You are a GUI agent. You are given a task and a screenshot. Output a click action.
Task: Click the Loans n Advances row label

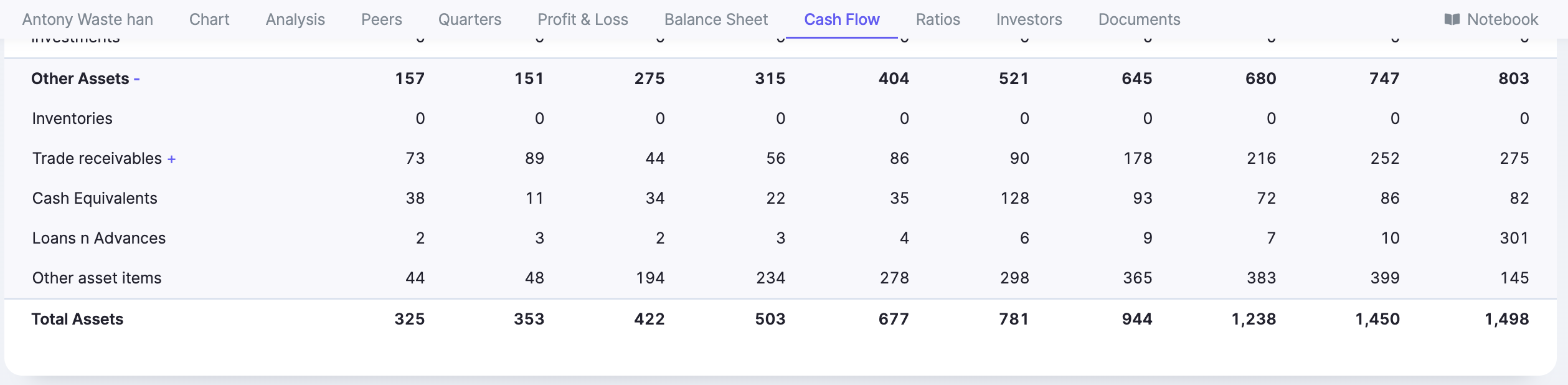coord(99,238)
